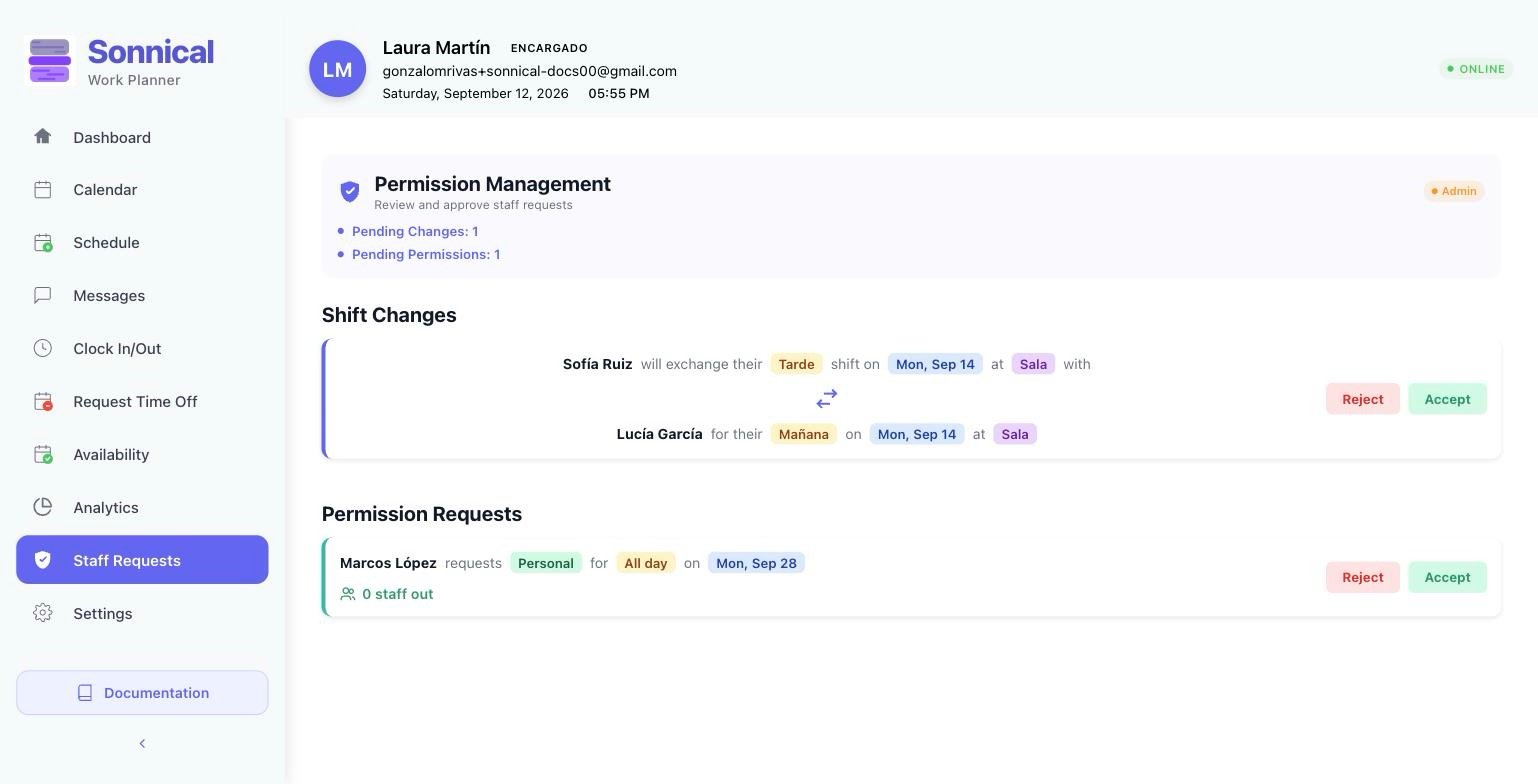Image resolution: width=1538 pixels, height=784 pixels.
Task: Click the Tarde shift tag
Action: (x=796, y=364)
